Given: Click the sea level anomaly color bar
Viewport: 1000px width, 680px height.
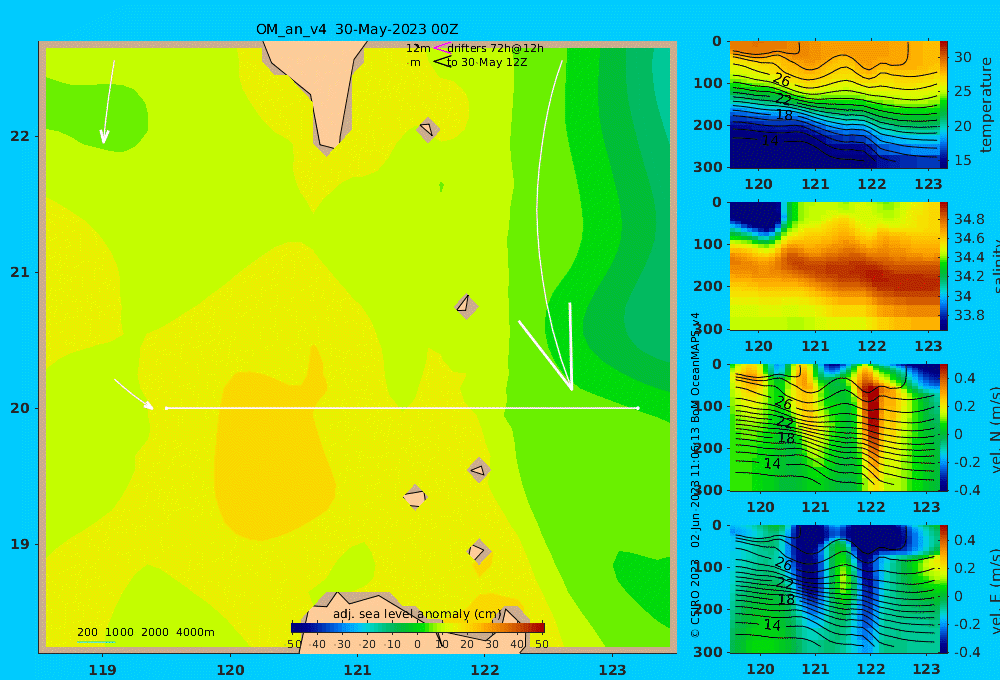Looking at the screenshot, I should coord(418,628).
